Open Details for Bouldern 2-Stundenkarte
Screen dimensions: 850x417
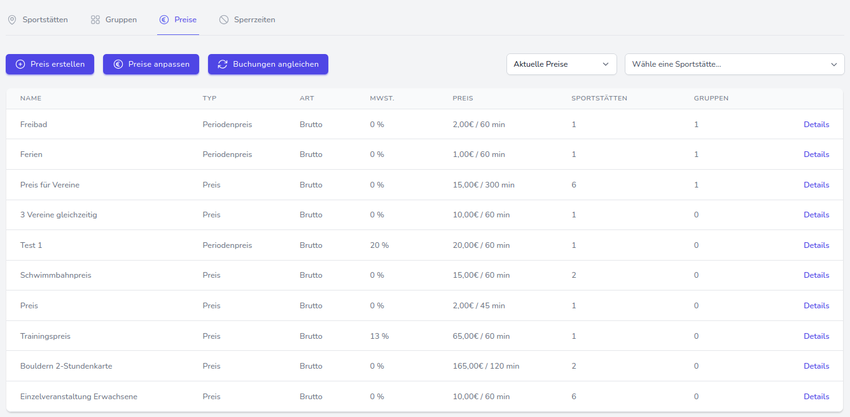[x=815, y=366]
